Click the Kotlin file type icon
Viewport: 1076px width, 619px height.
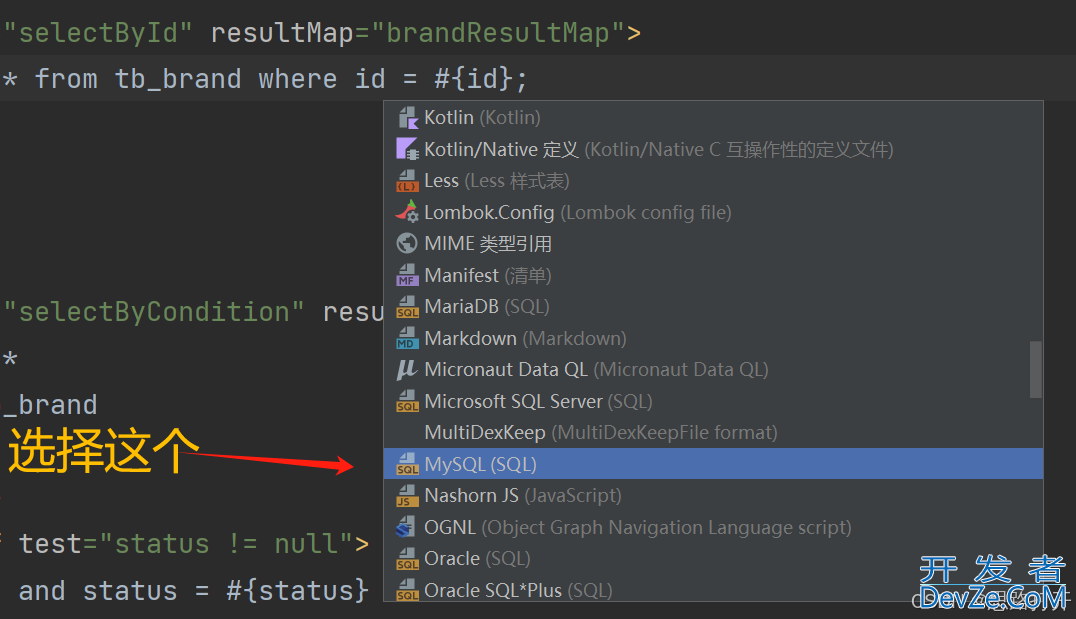[x=408, y=118]
